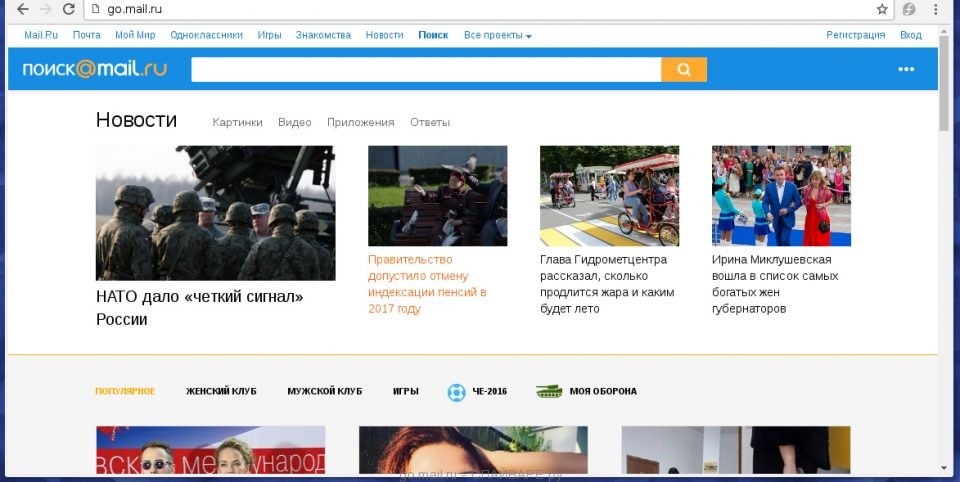
Task: Open Знакомства in the top navigation
Action: 323,35
